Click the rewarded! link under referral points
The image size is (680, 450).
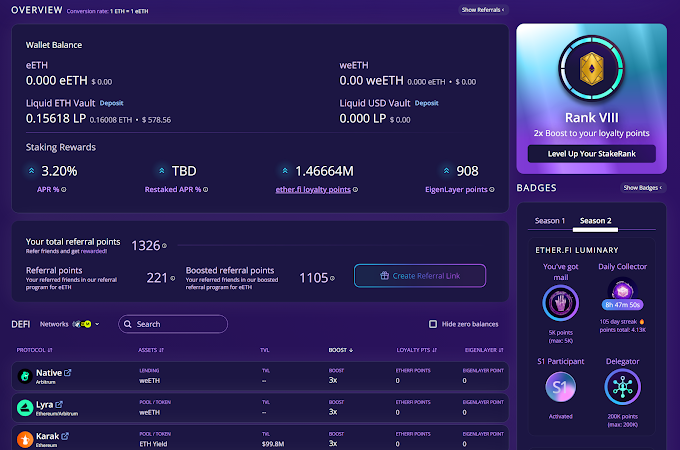(94, 251)
